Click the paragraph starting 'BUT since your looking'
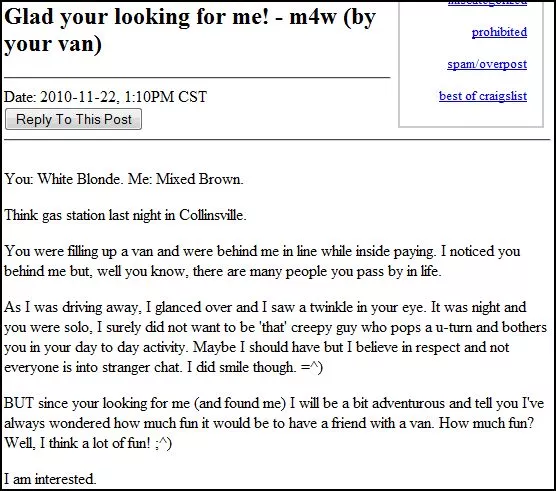 coord(274,423)
